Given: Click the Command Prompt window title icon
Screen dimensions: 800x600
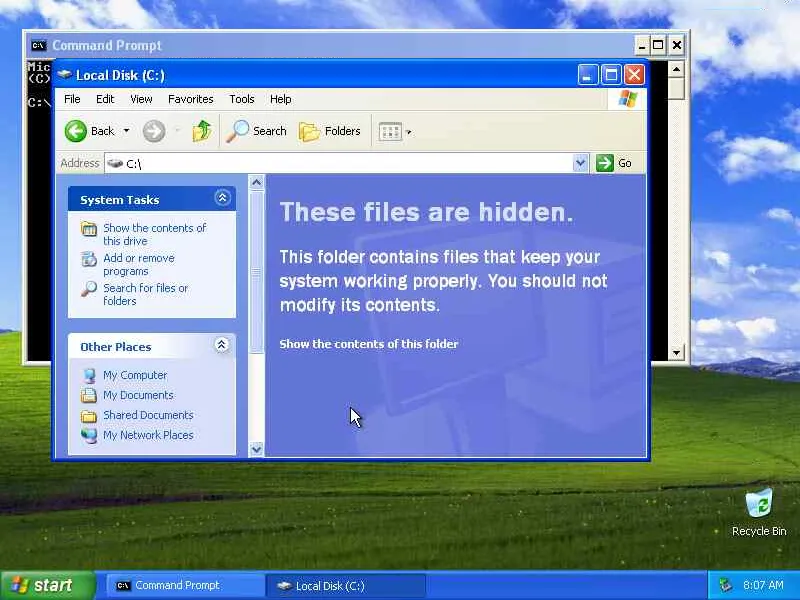Looking at the screenshot, I should (39, 45).
